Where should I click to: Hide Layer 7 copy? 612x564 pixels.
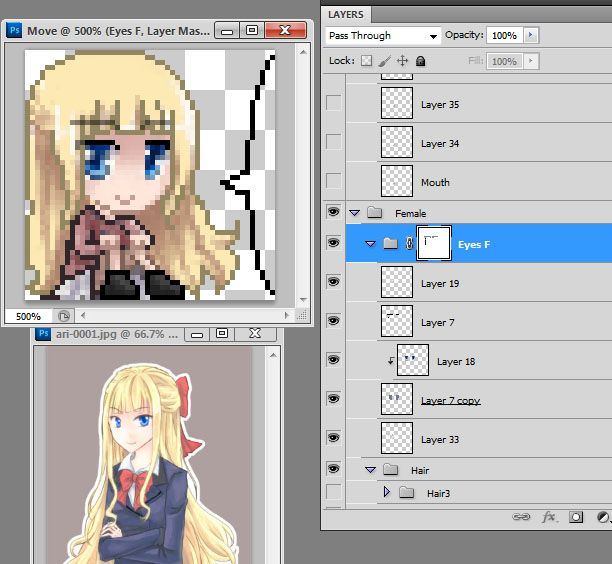(x=333, y=399)
